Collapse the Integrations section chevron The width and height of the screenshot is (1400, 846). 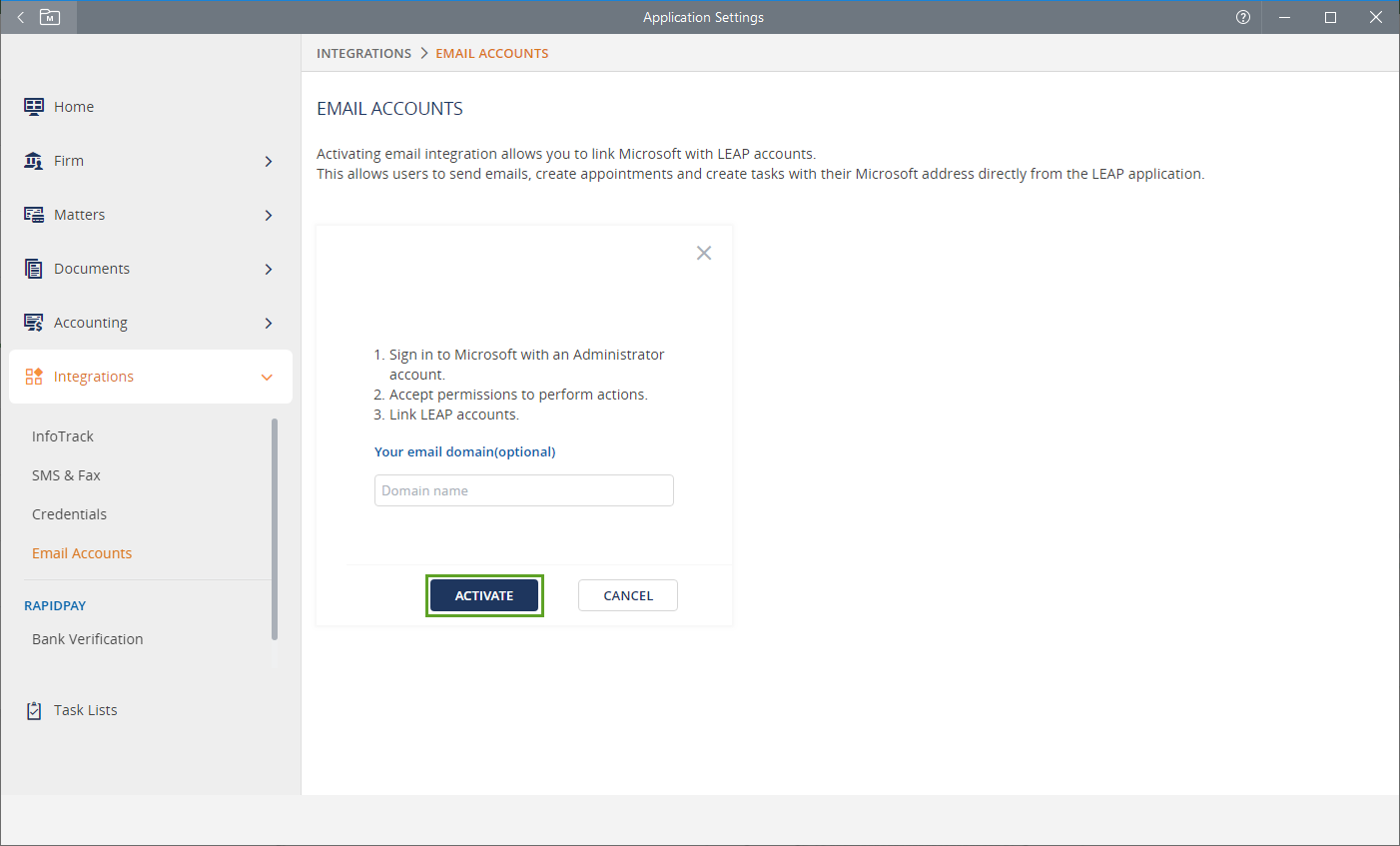(267, 377)
